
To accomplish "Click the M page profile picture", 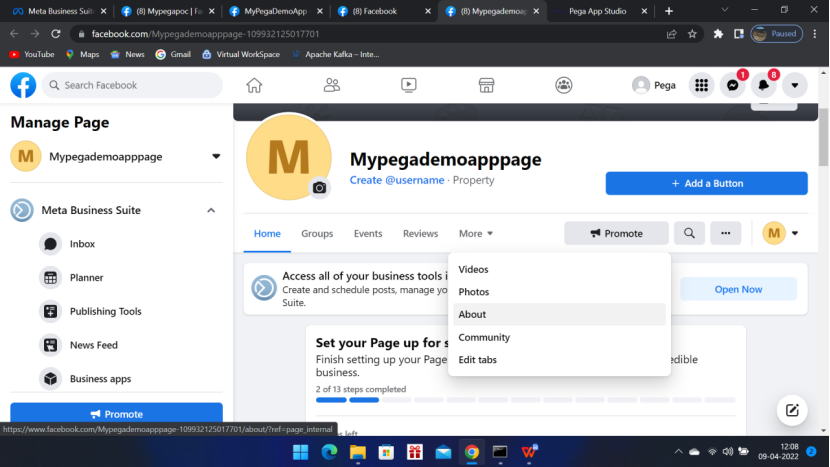I will [x=289, y=157].
